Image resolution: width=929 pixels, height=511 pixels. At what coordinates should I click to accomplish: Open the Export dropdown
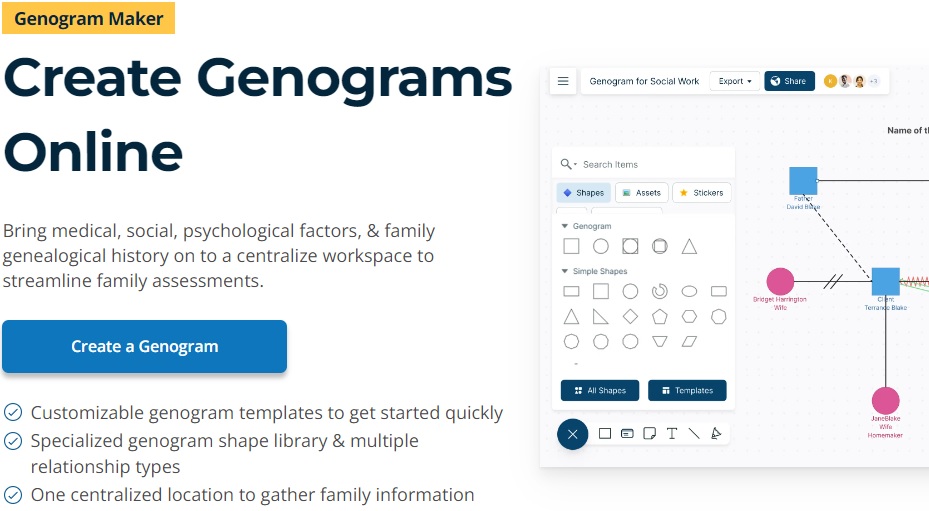click(735, 81)
